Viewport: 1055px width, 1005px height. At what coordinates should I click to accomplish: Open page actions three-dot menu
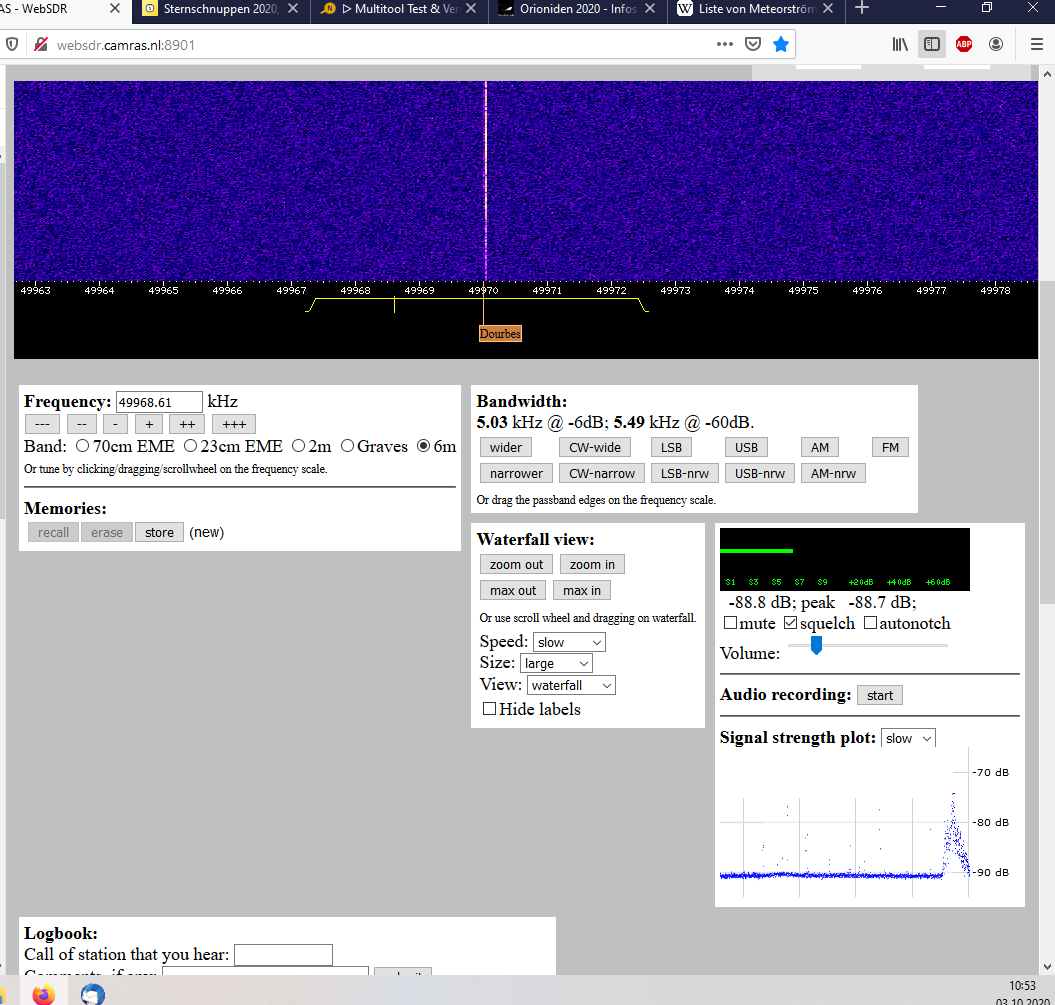pos(725,44)
